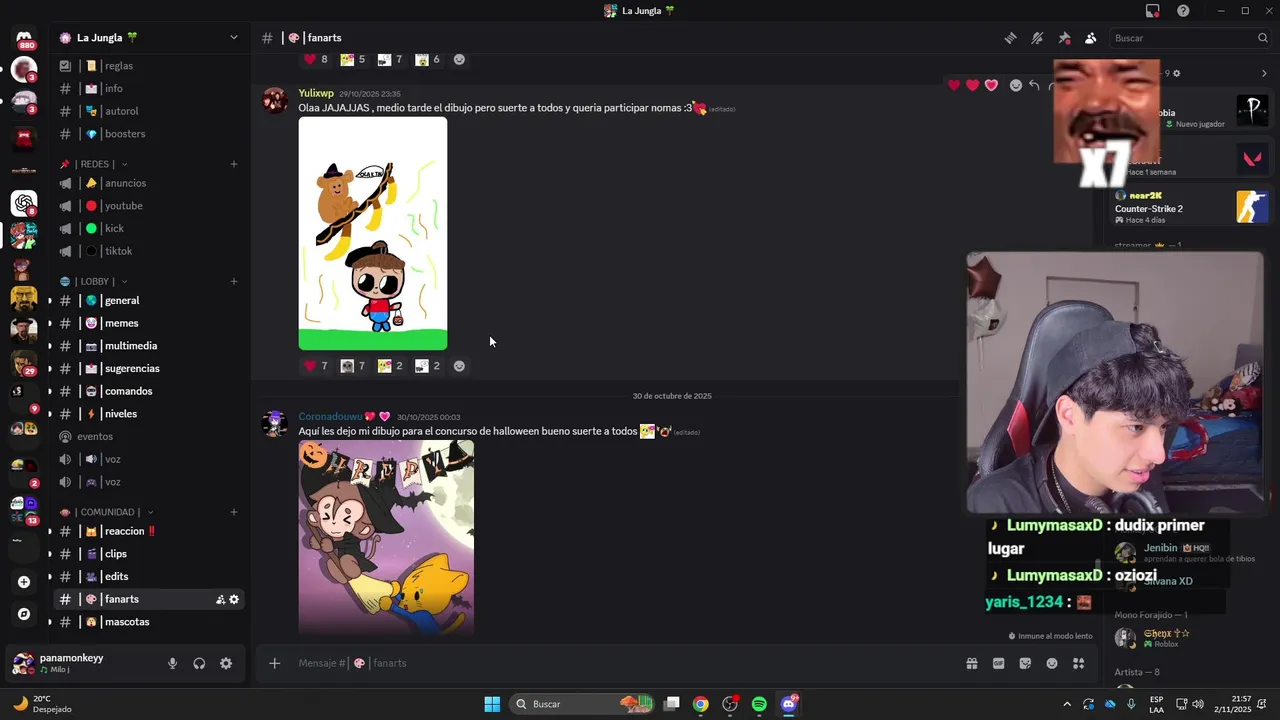Screen dimensions: 1280x720
Task: Add a server with plus icon
Action: (x=24, y=581)
